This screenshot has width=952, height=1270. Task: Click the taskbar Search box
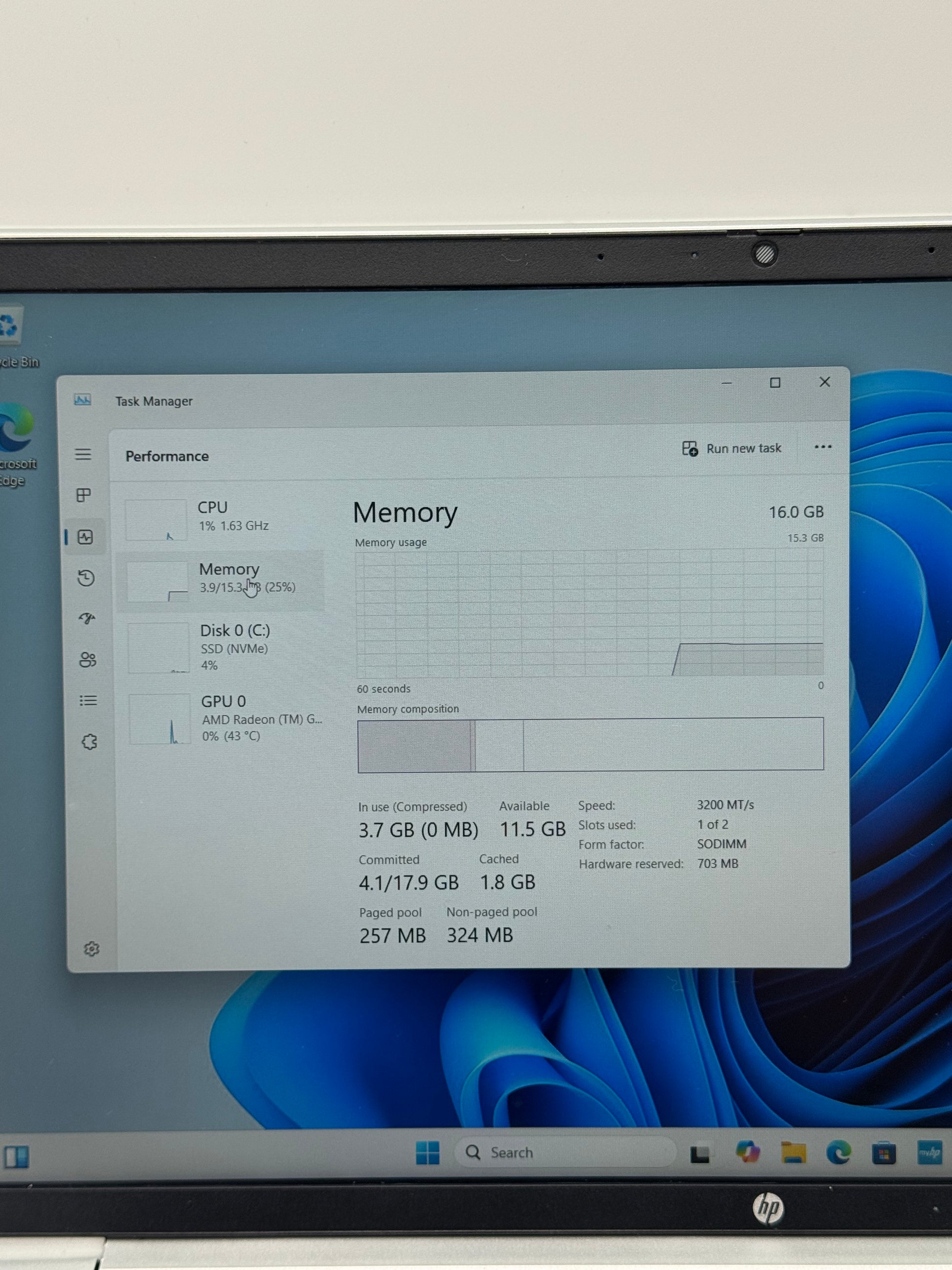click(x=565, y=1153)
